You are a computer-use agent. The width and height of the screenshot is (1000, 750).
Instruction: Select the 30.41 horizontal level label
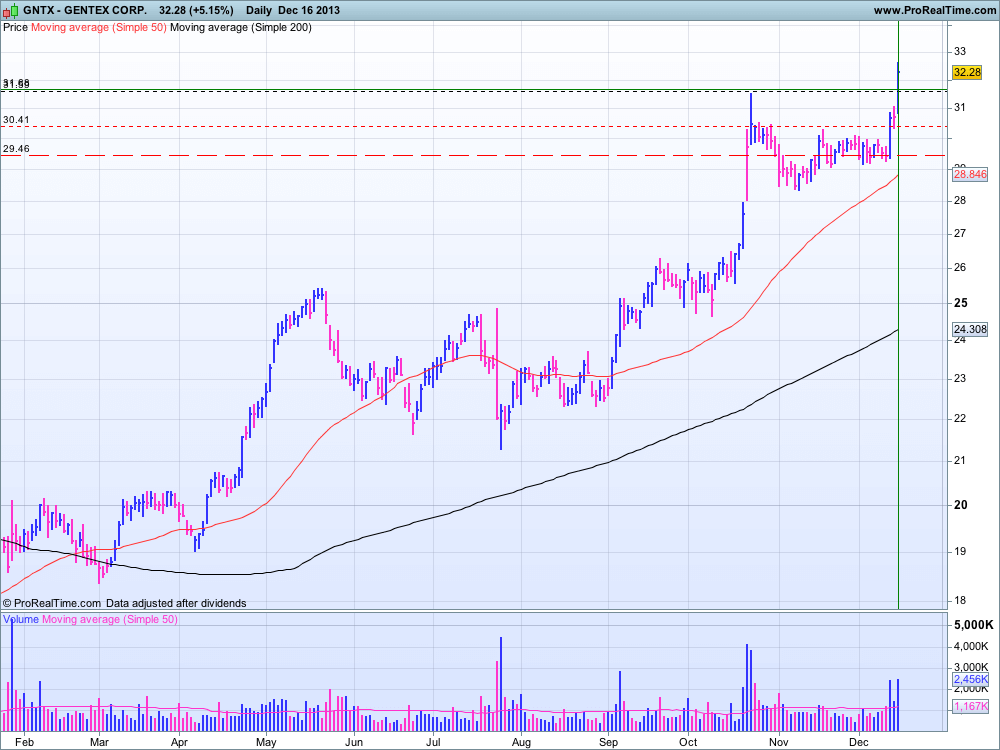pos(16,119)
